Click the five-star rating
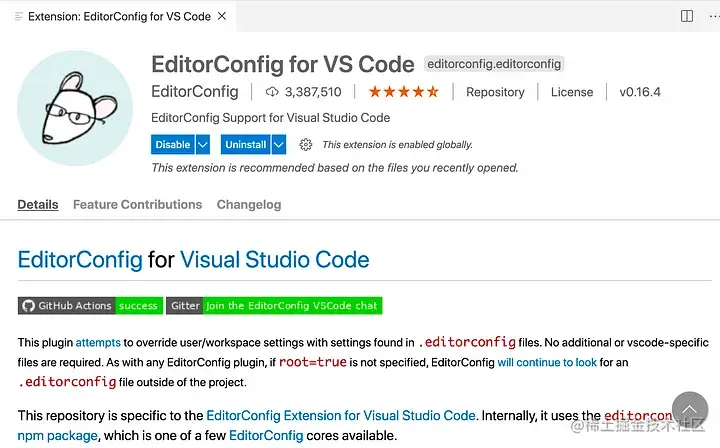This screenshot has width=720, height=448. tap(403, 92)
